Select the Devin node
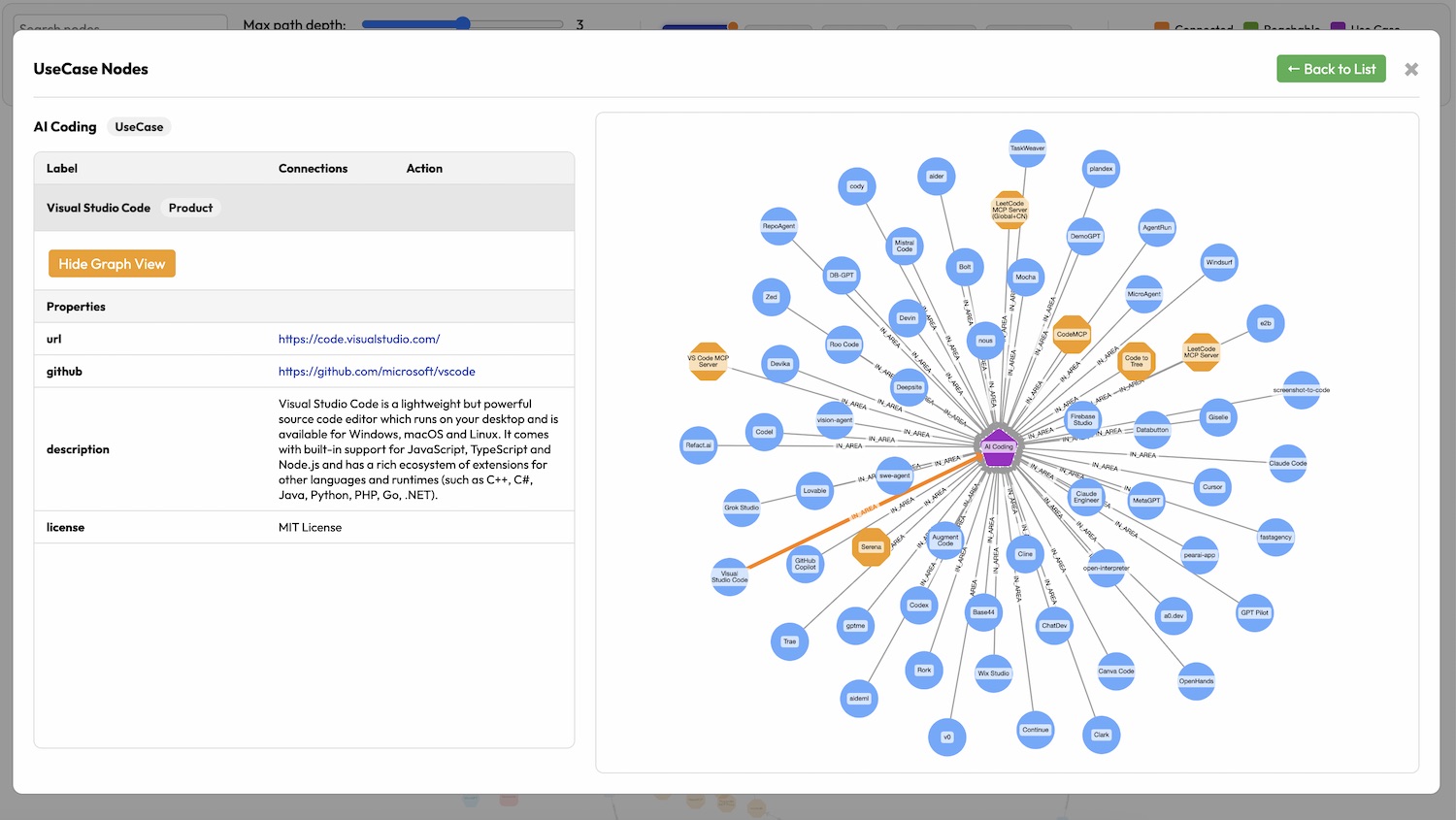Screen dimensions: 1456x820 (x=907, y=318)
